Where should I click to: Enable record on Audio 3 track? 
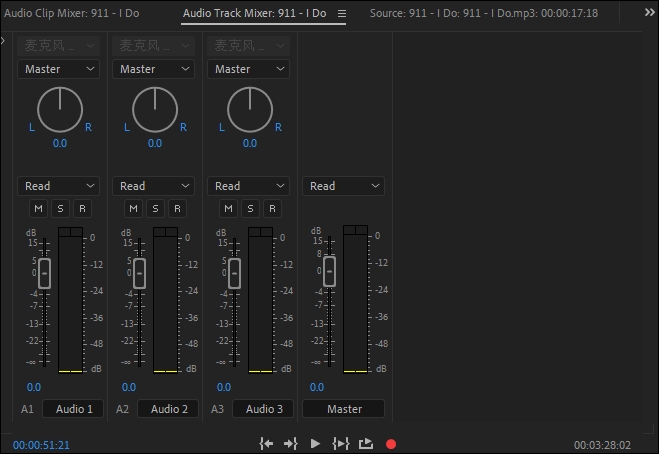click(272, 208)
